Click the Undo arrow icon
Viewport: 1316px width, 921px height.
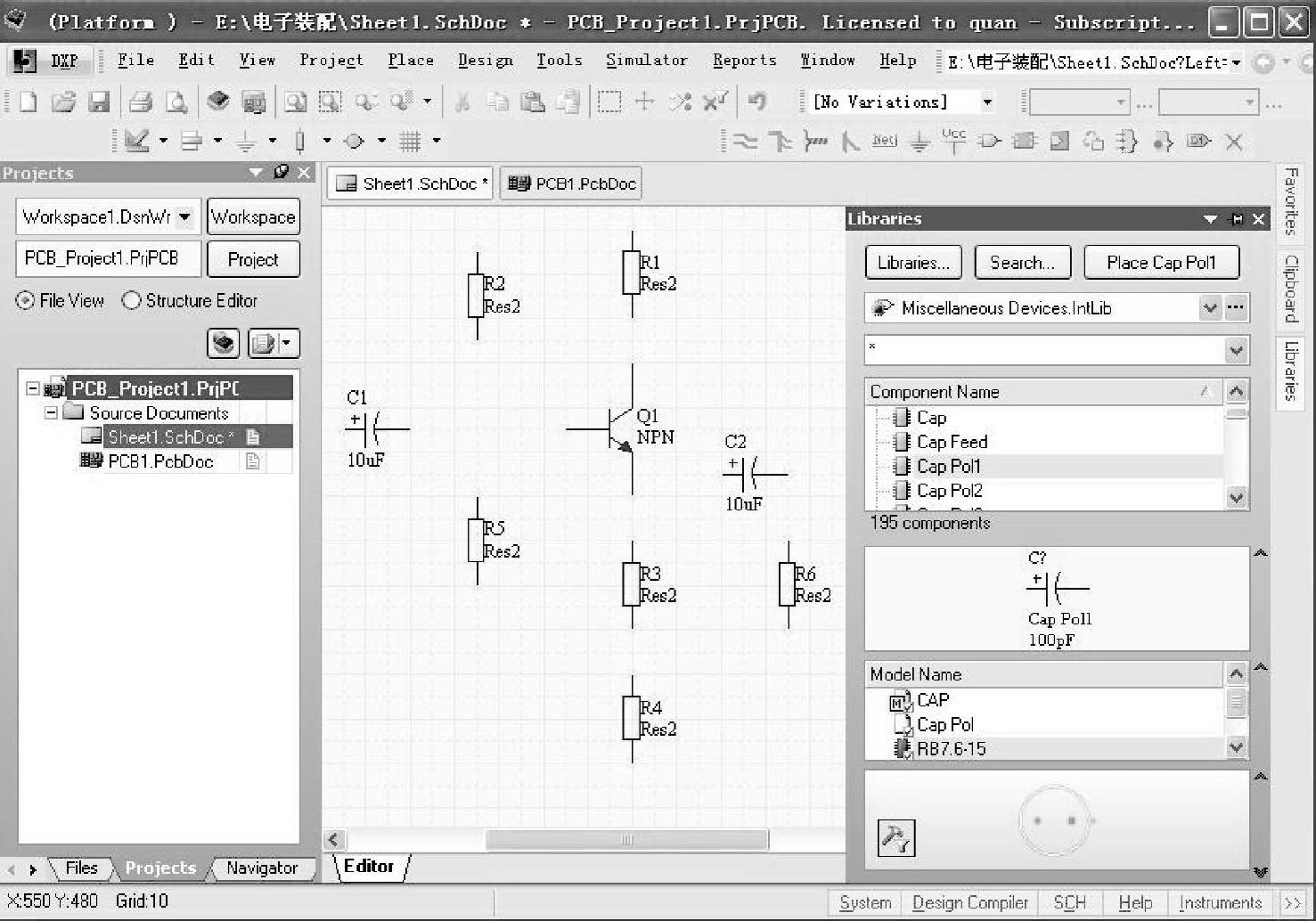(x=757, y=102)
